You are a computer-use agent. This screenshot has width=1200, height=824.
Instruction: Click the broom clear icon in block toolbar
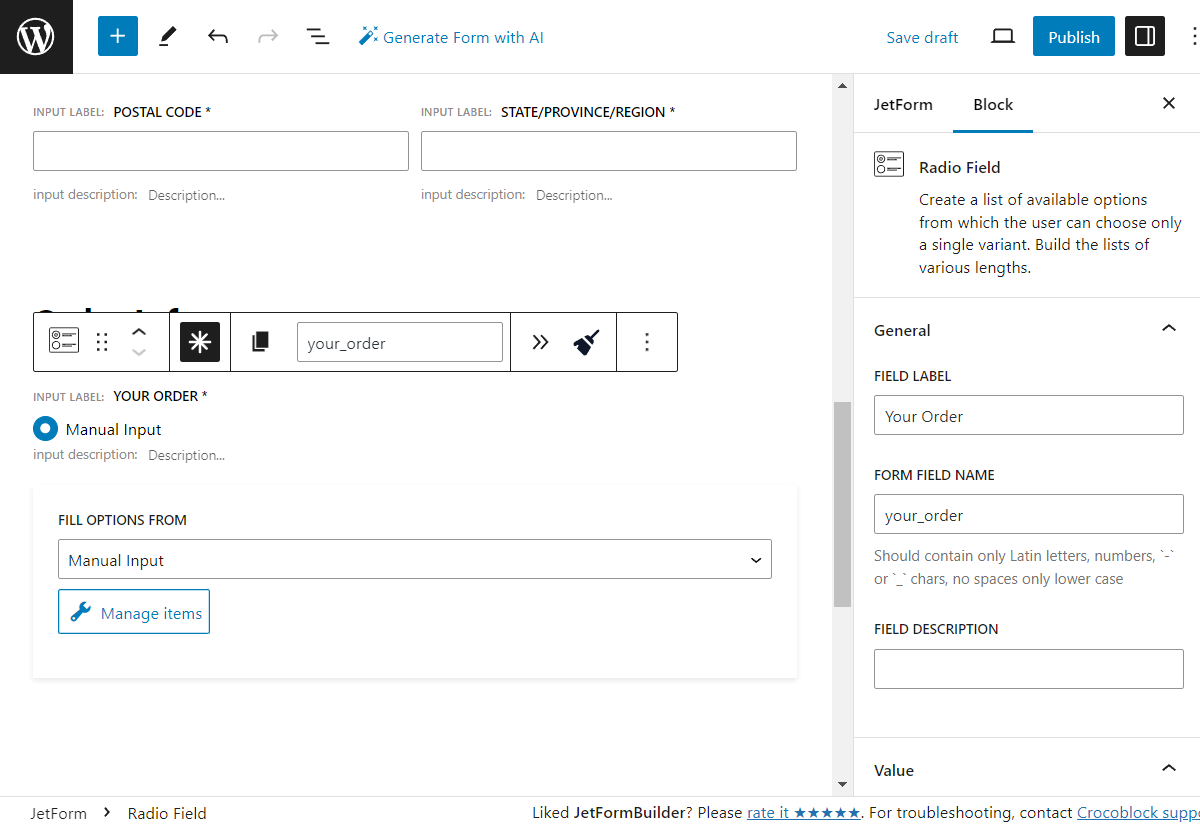[x=588, y=341]
